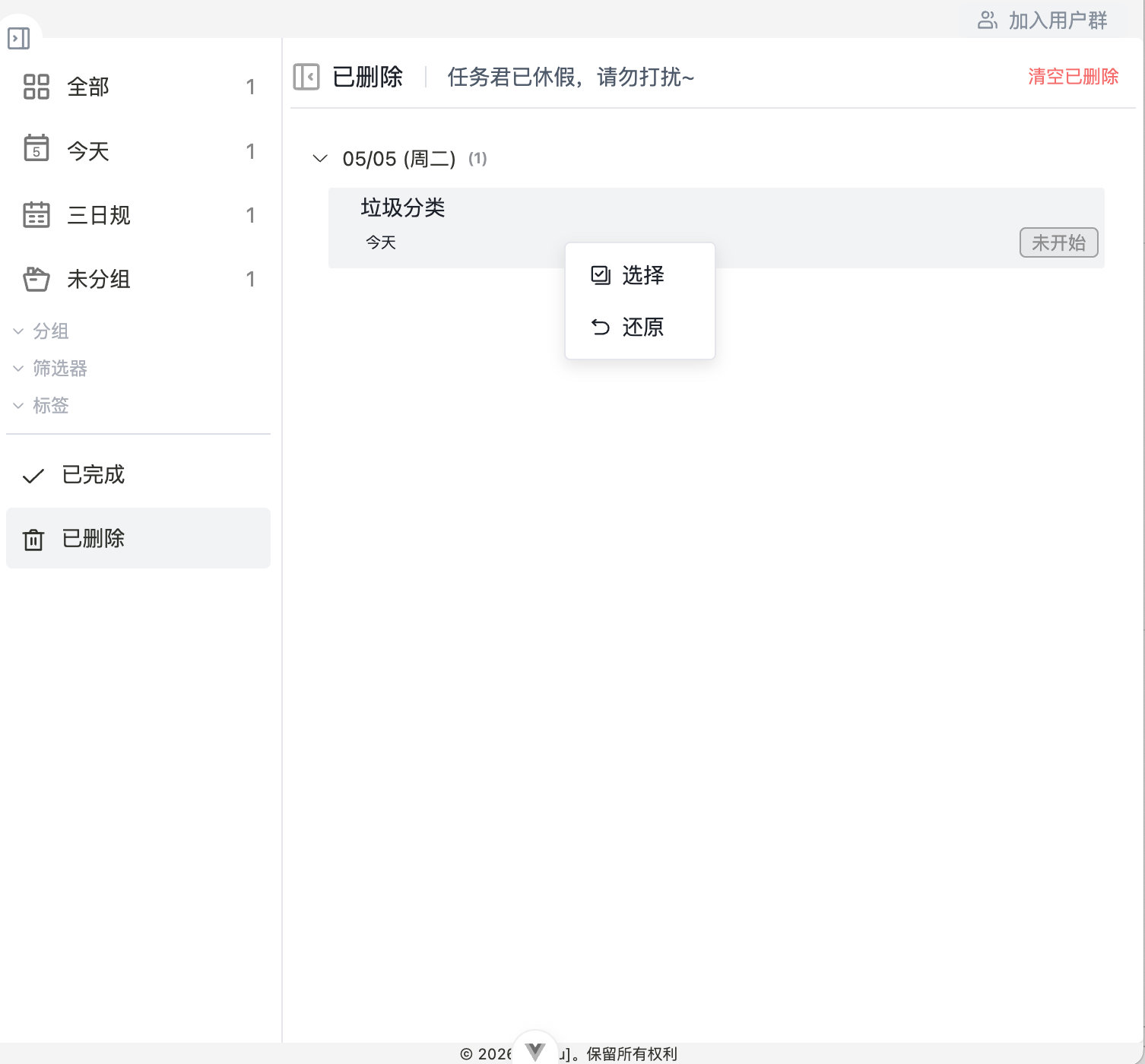Image resolution: width=1145 pixels, height=1064 pixels.
Task: Click the 加入用户群 button
Action: (1043, 20)
